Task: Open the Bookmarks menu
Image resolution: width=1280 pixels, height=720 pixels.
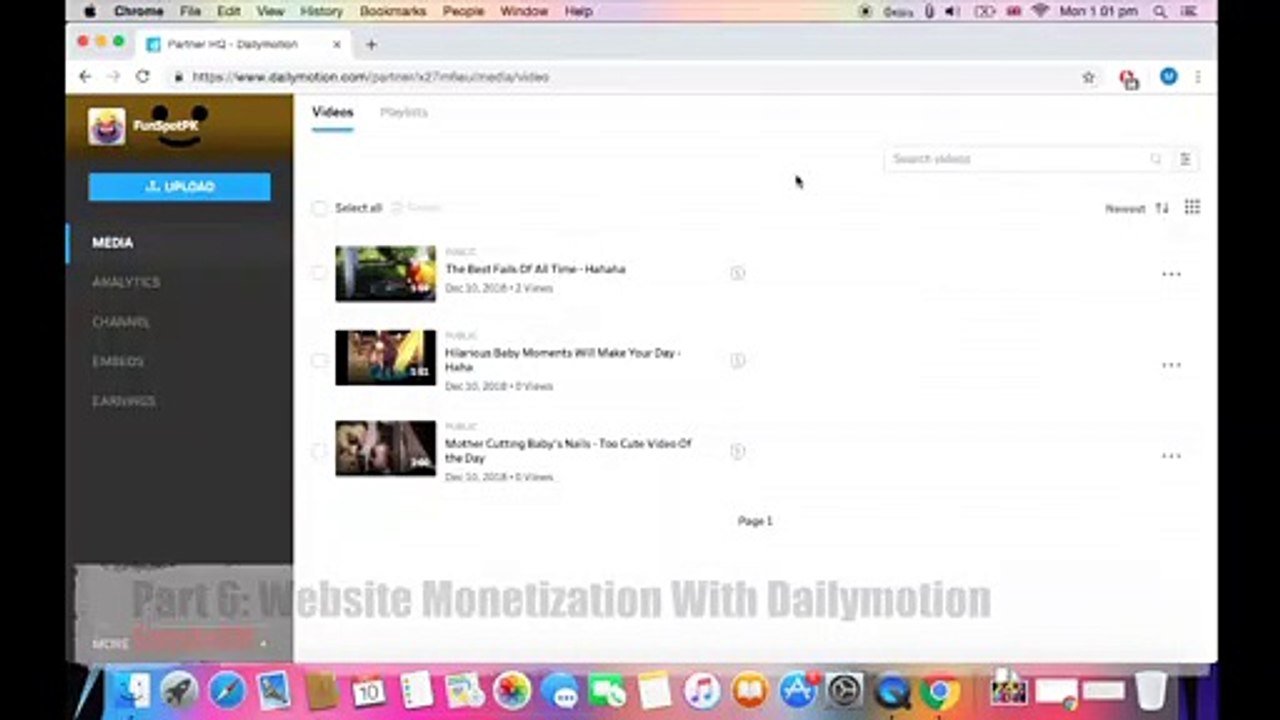Action: [x=394, y=11]
